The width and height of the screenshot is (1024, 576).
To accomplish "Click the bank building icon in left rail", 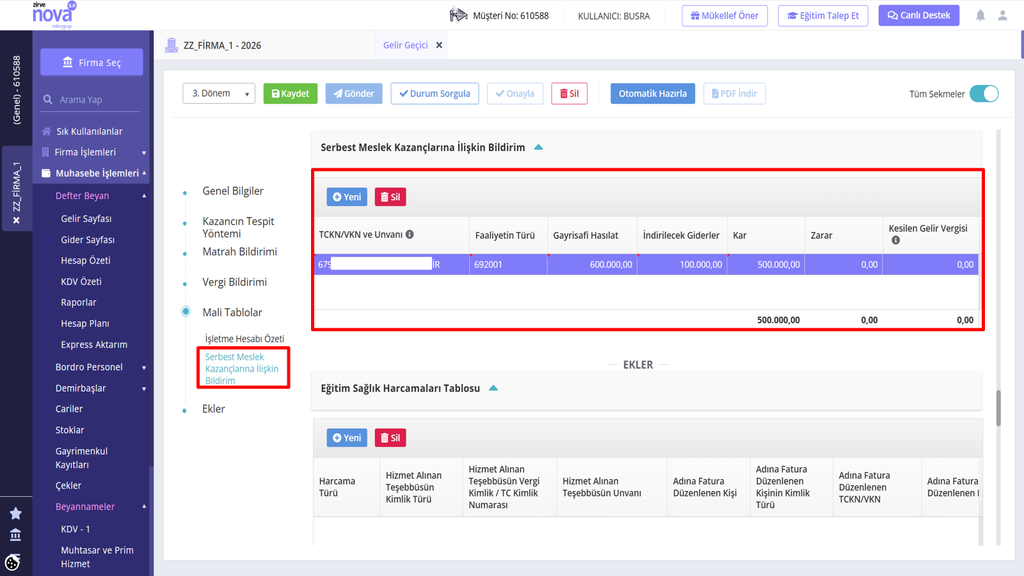I will click(x=16, y=536).
